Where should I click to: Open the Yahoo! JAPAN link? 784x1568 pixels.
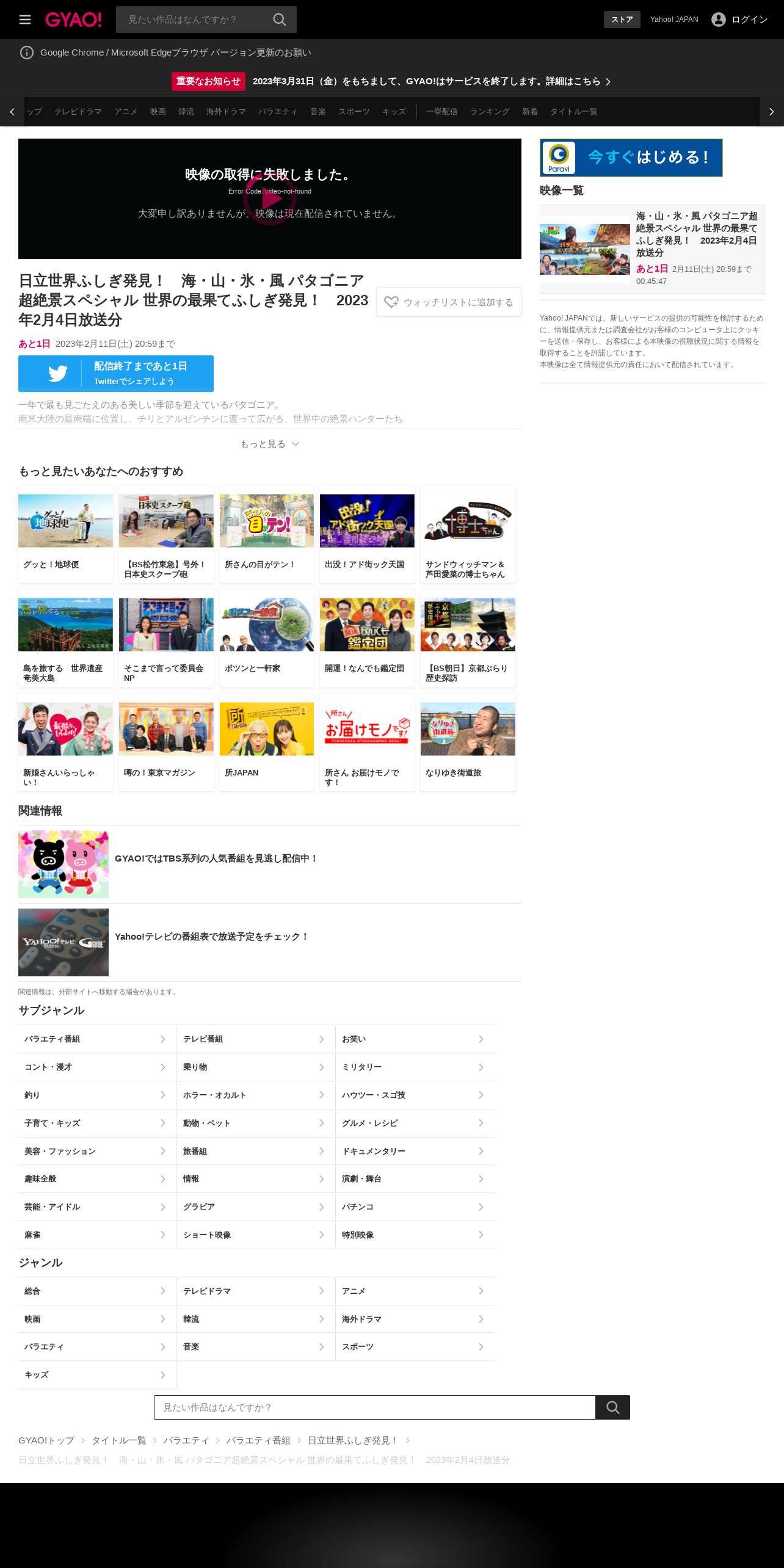pos(674,20)
